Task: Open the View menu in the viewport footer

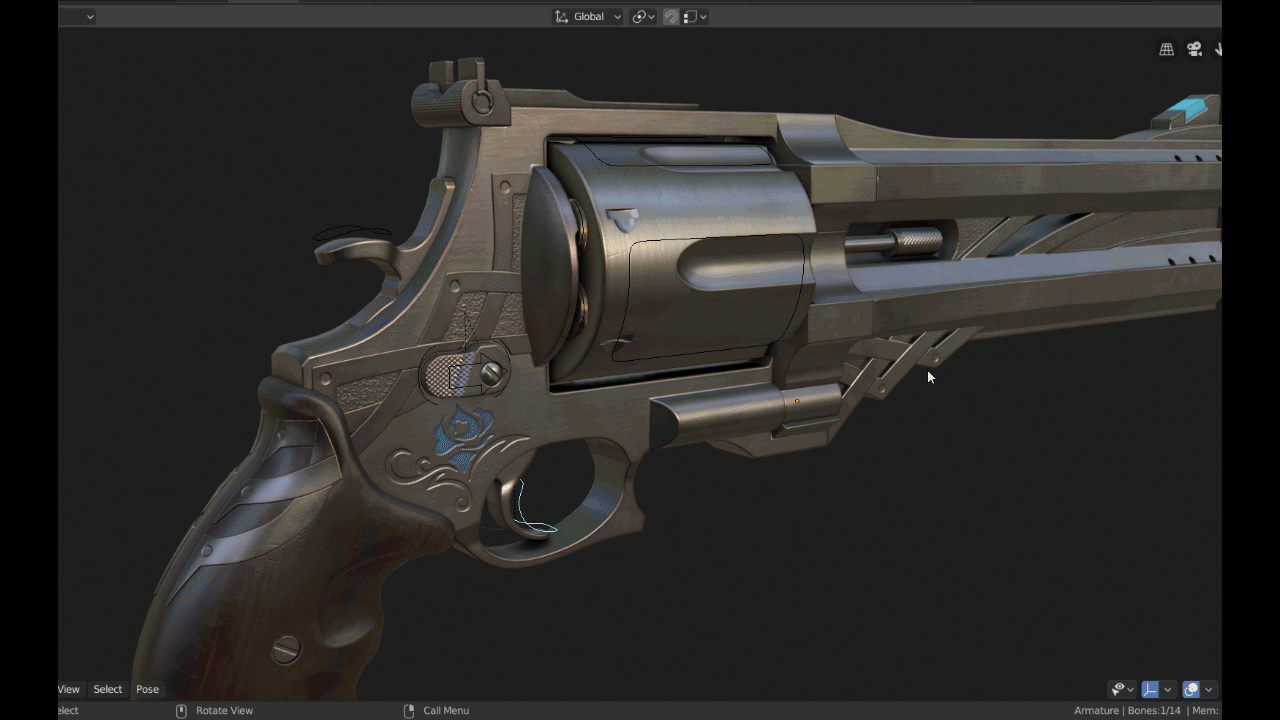Action: 69,689
